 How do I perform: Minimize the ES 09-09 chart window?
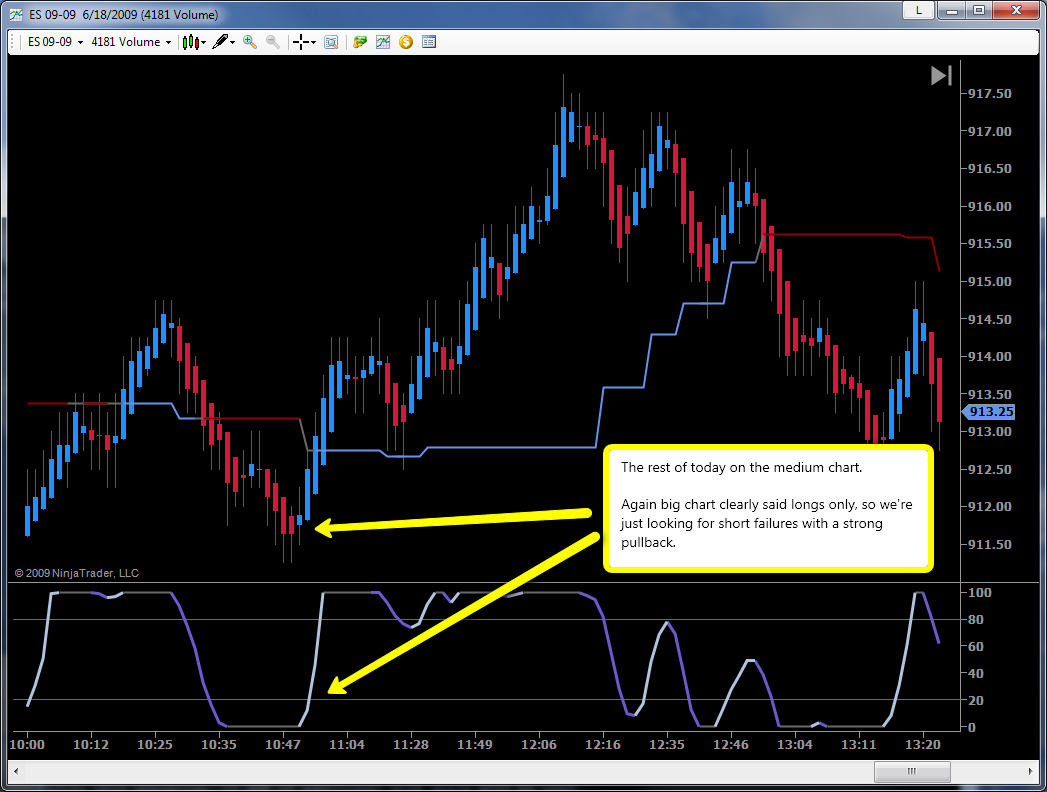(x=952, y=10)
